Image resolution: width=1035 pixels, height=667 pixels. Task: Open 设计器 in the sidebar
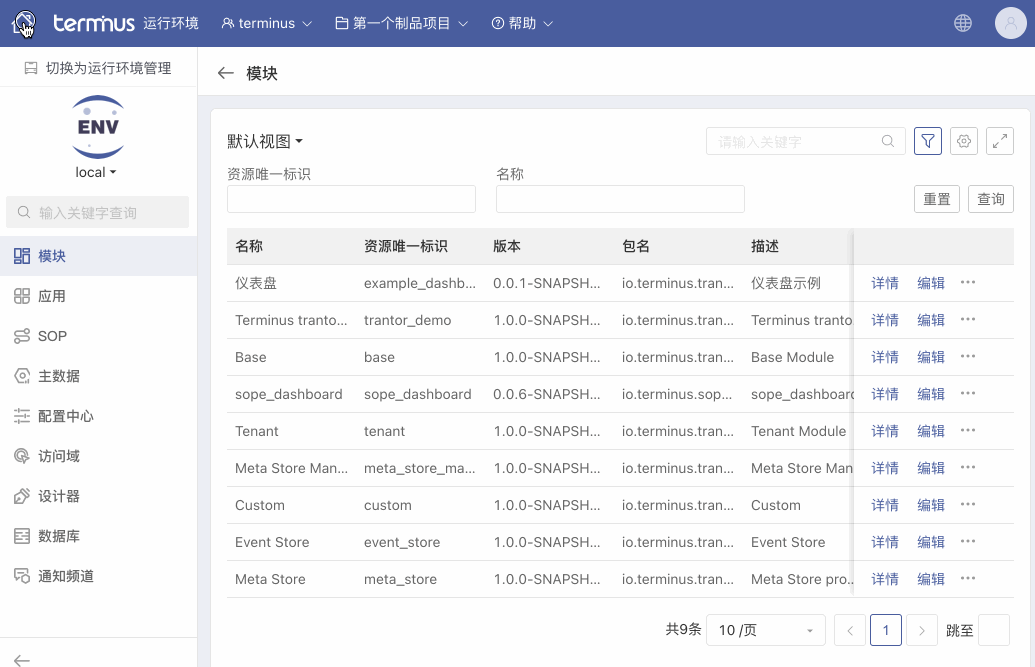98,496
